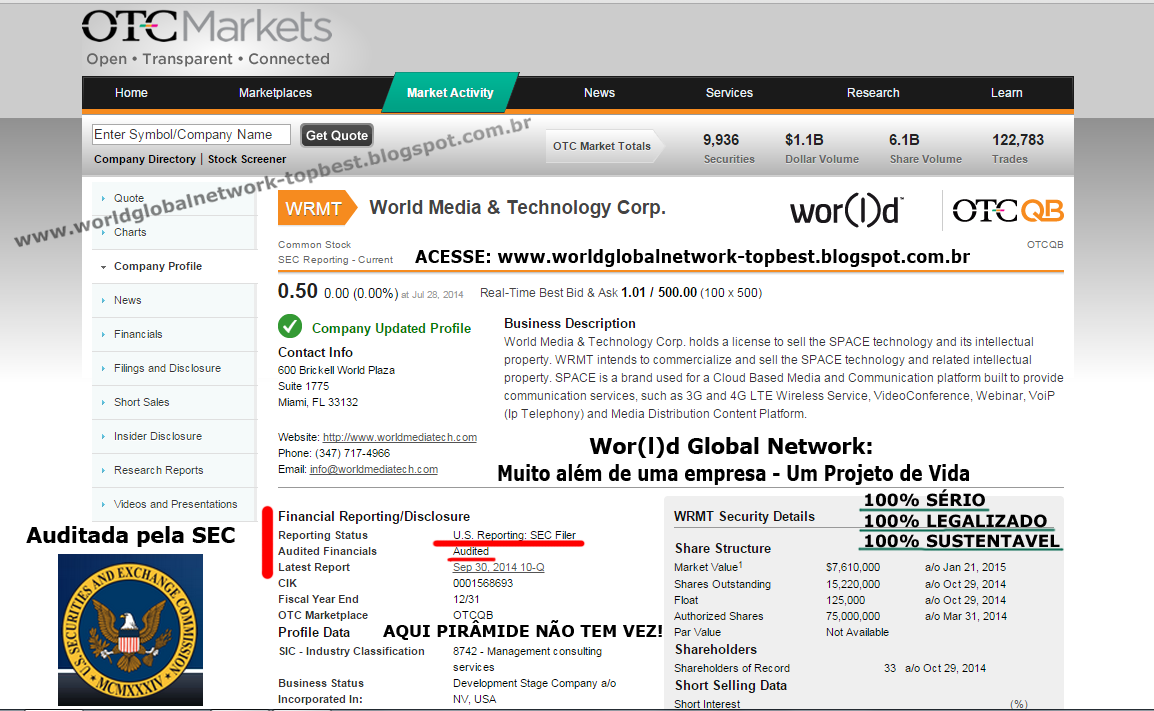Click the info@worldmediatech.com email link
This screenshot has height=711, width=1154.
(374, 470)
